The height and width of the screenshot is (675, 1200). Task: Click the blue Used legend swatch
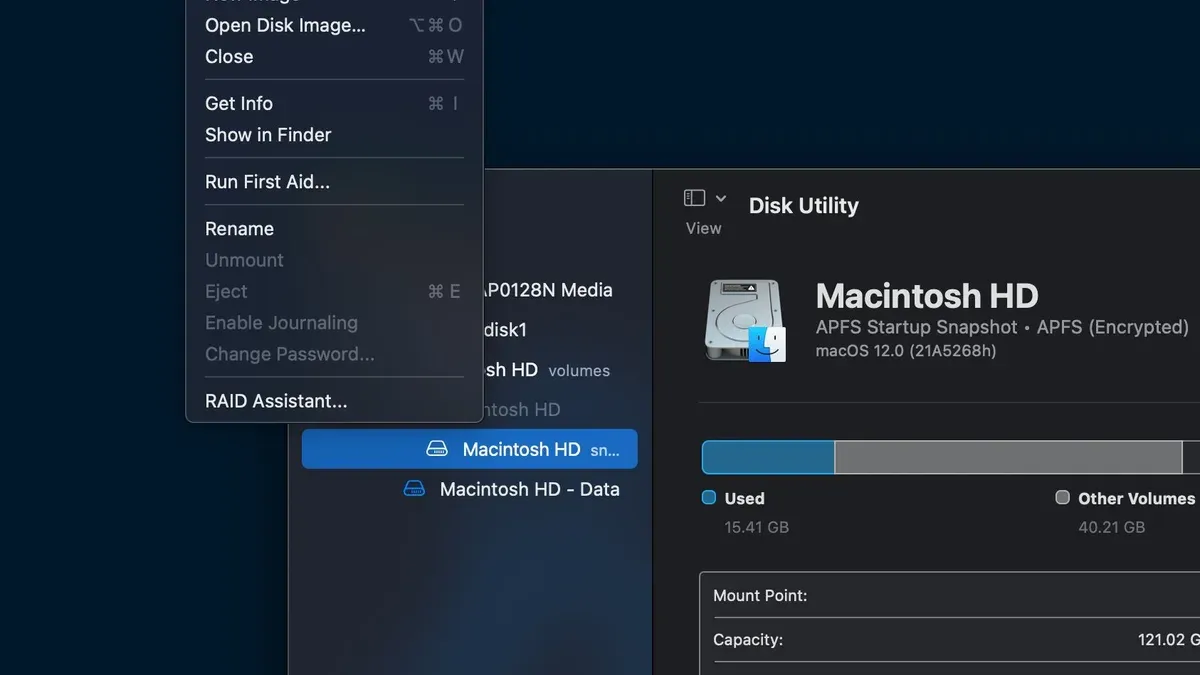point(709,497)
